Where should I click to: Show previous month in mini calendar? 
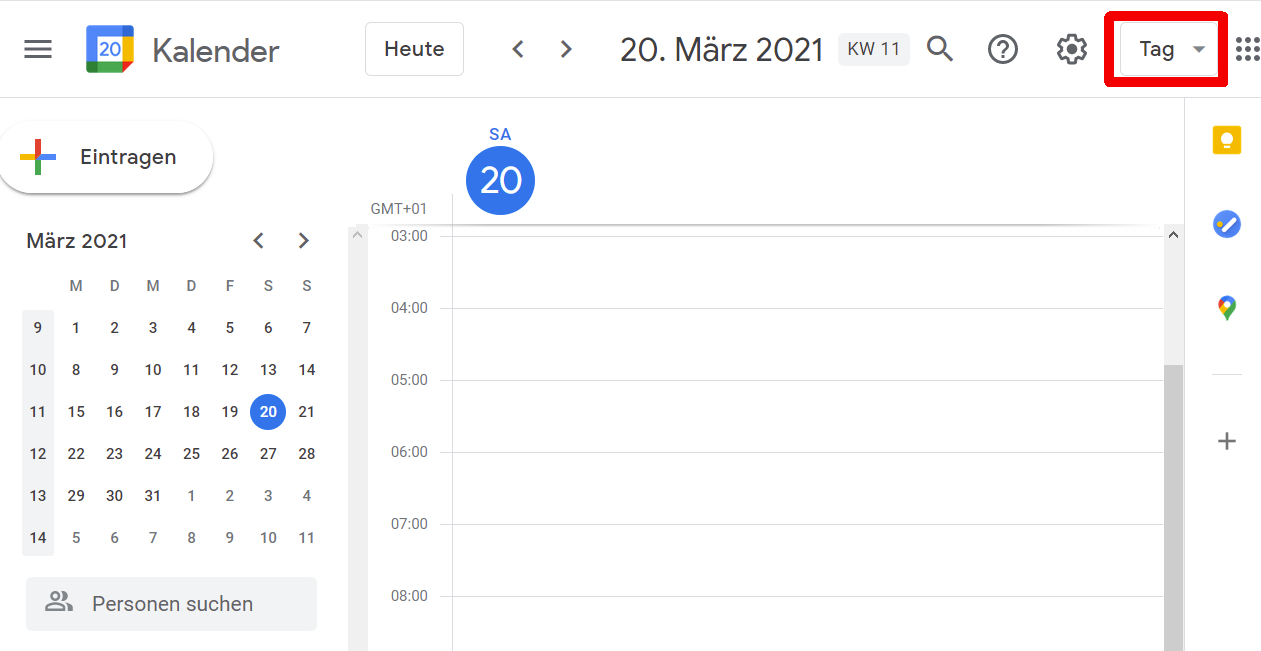point(259,241)
